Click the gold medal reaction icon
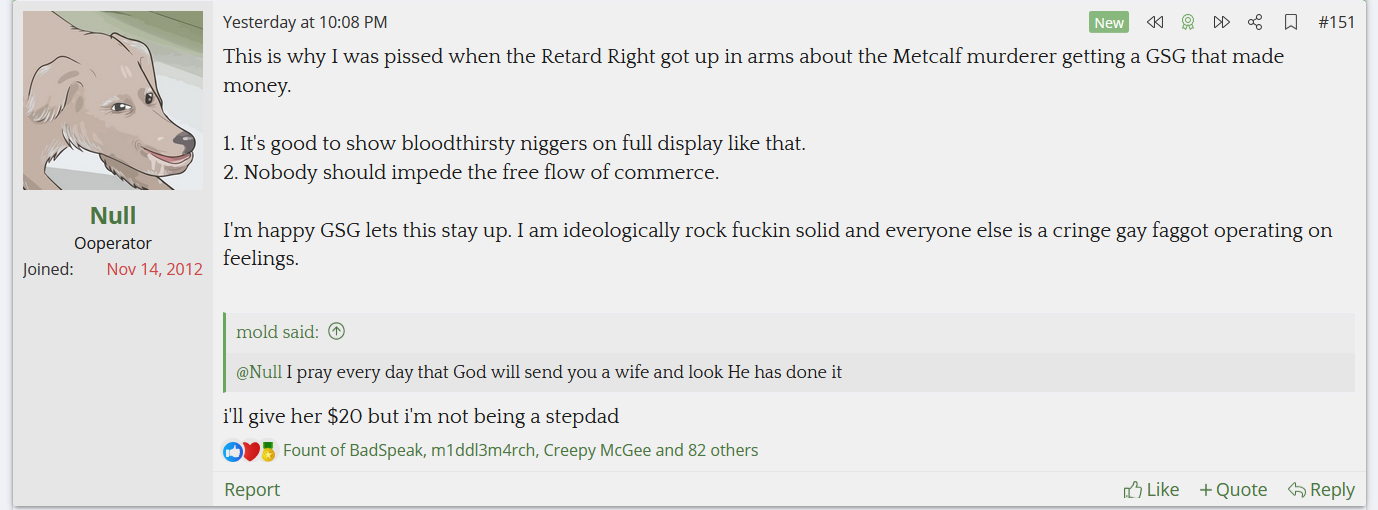 [267, 451]
